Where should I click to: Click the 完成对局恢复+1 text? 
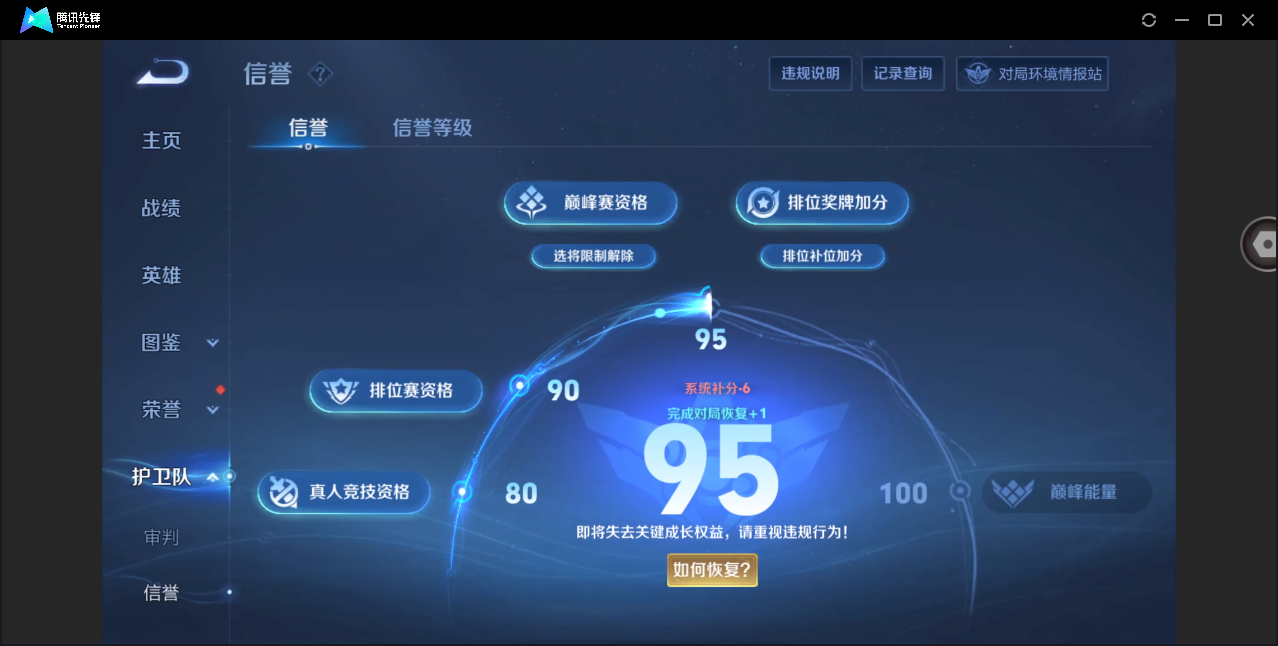[x=717, y=413]
